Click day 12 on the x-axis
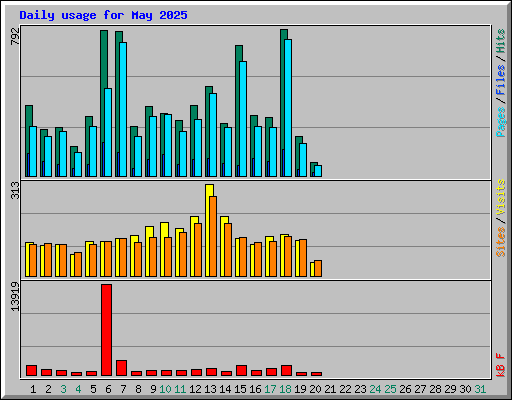Viewport: 512px width, 400px height. (x=195, y=389)
